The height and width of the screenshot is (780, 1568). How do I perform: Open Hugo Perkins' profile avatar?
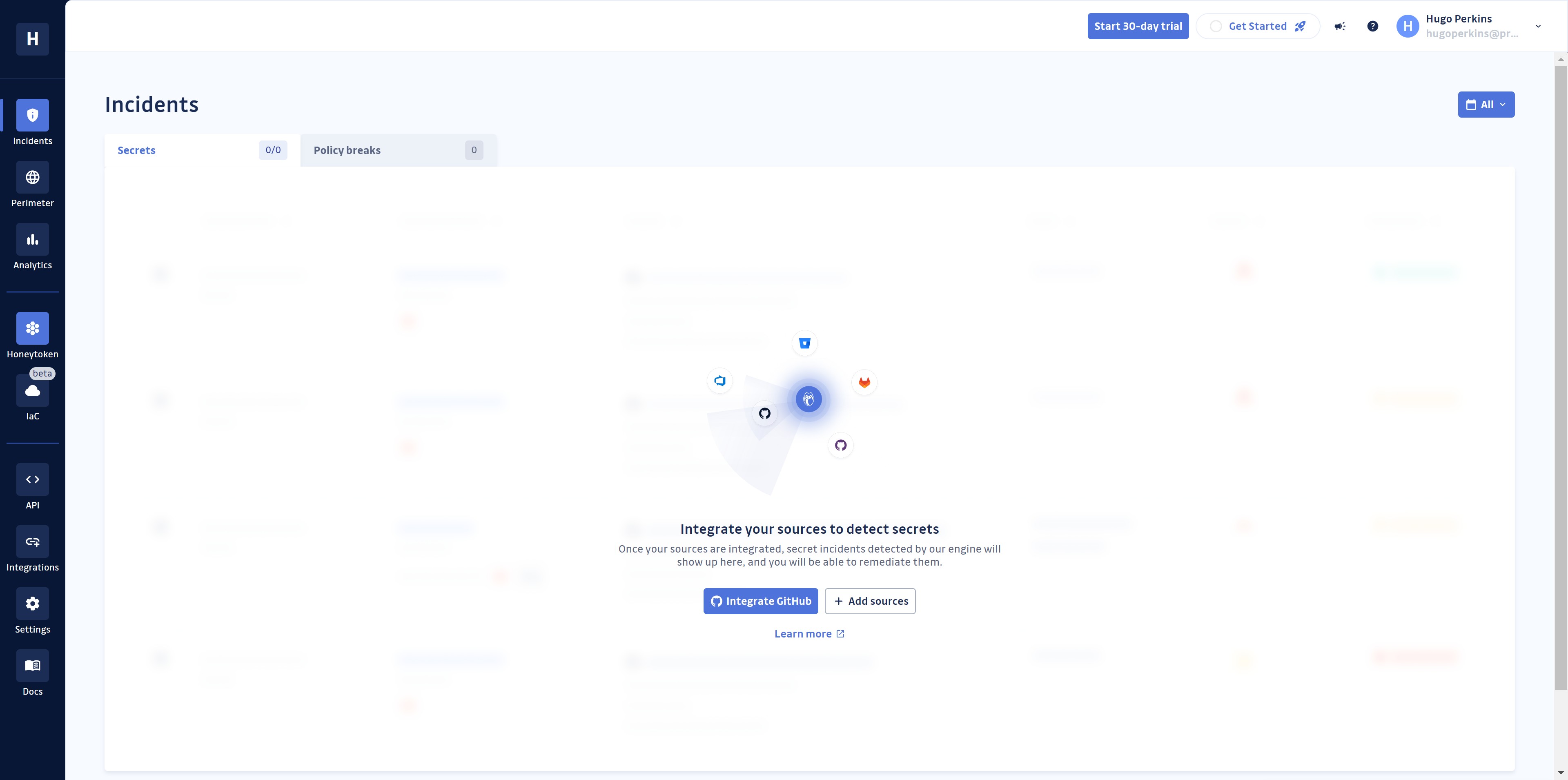coord(1407,26)
